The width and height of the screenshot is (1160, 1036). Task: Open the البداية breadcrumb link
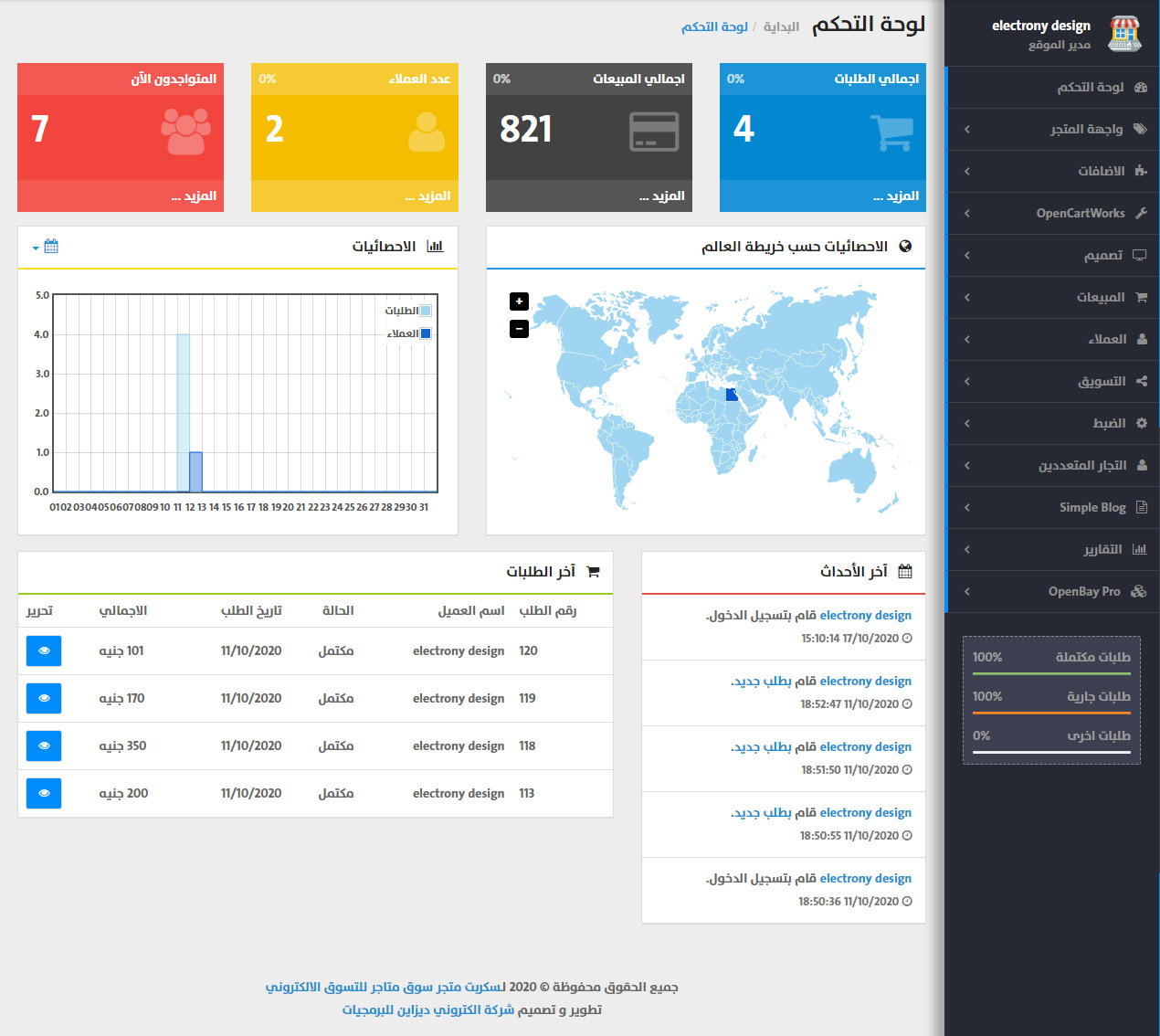click(x=781, y=26)
